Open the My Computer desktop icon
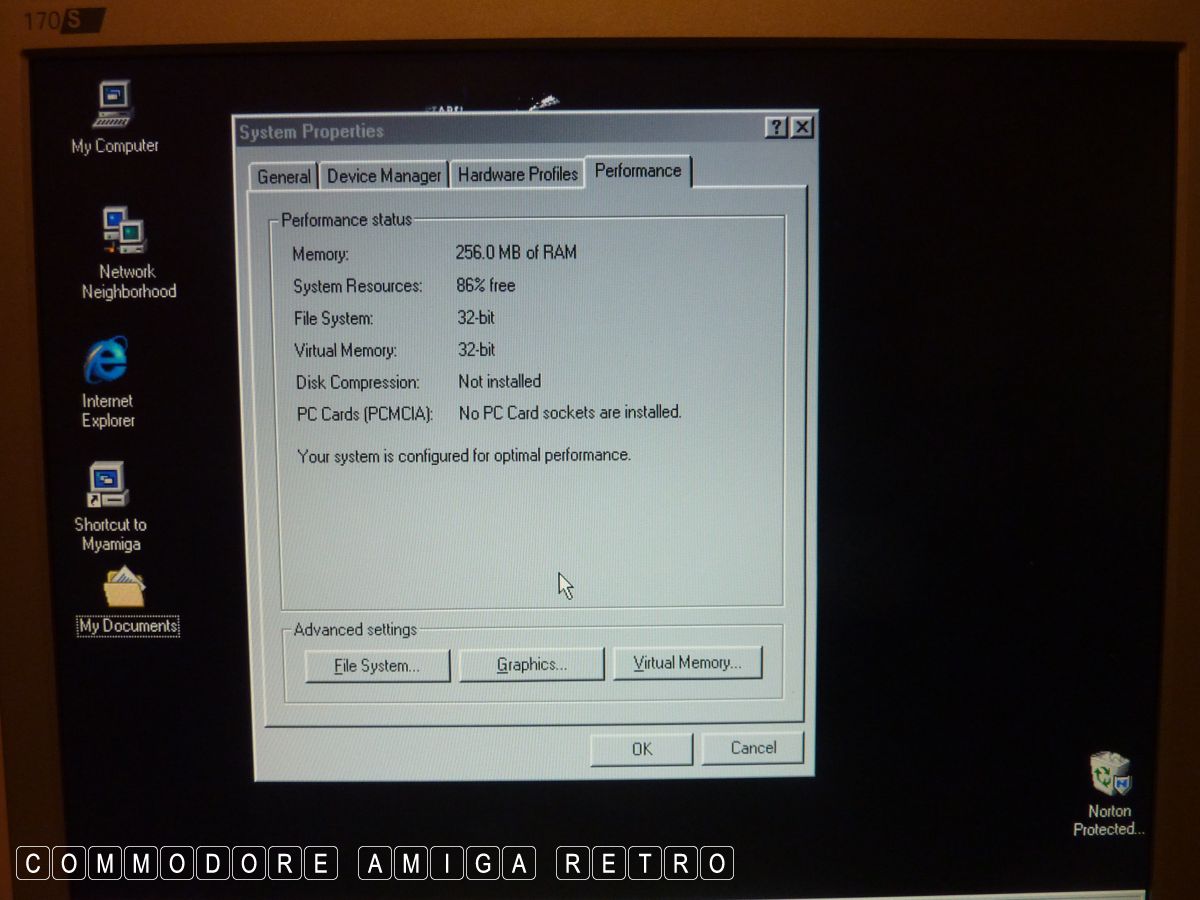 point(115,106)
